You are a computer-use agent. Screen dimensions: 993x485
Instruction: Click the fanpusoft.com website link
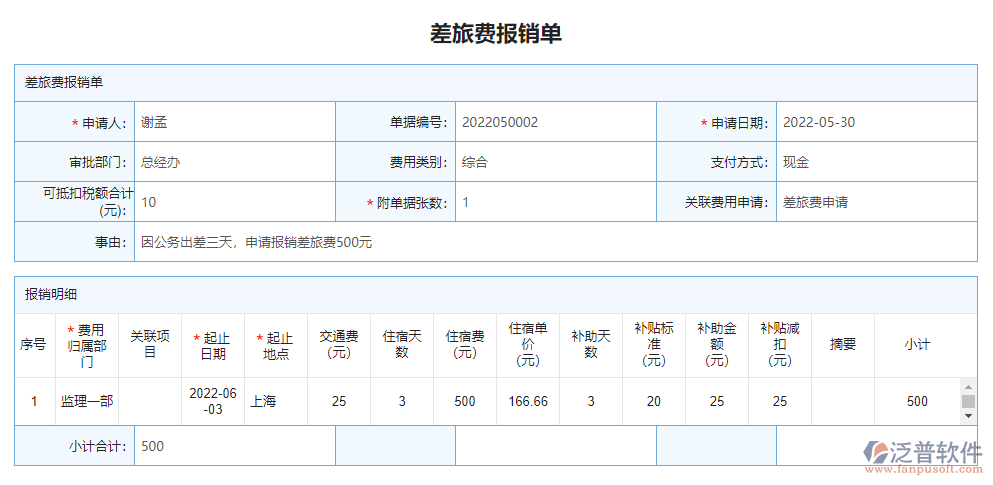(x=922, y=468)
